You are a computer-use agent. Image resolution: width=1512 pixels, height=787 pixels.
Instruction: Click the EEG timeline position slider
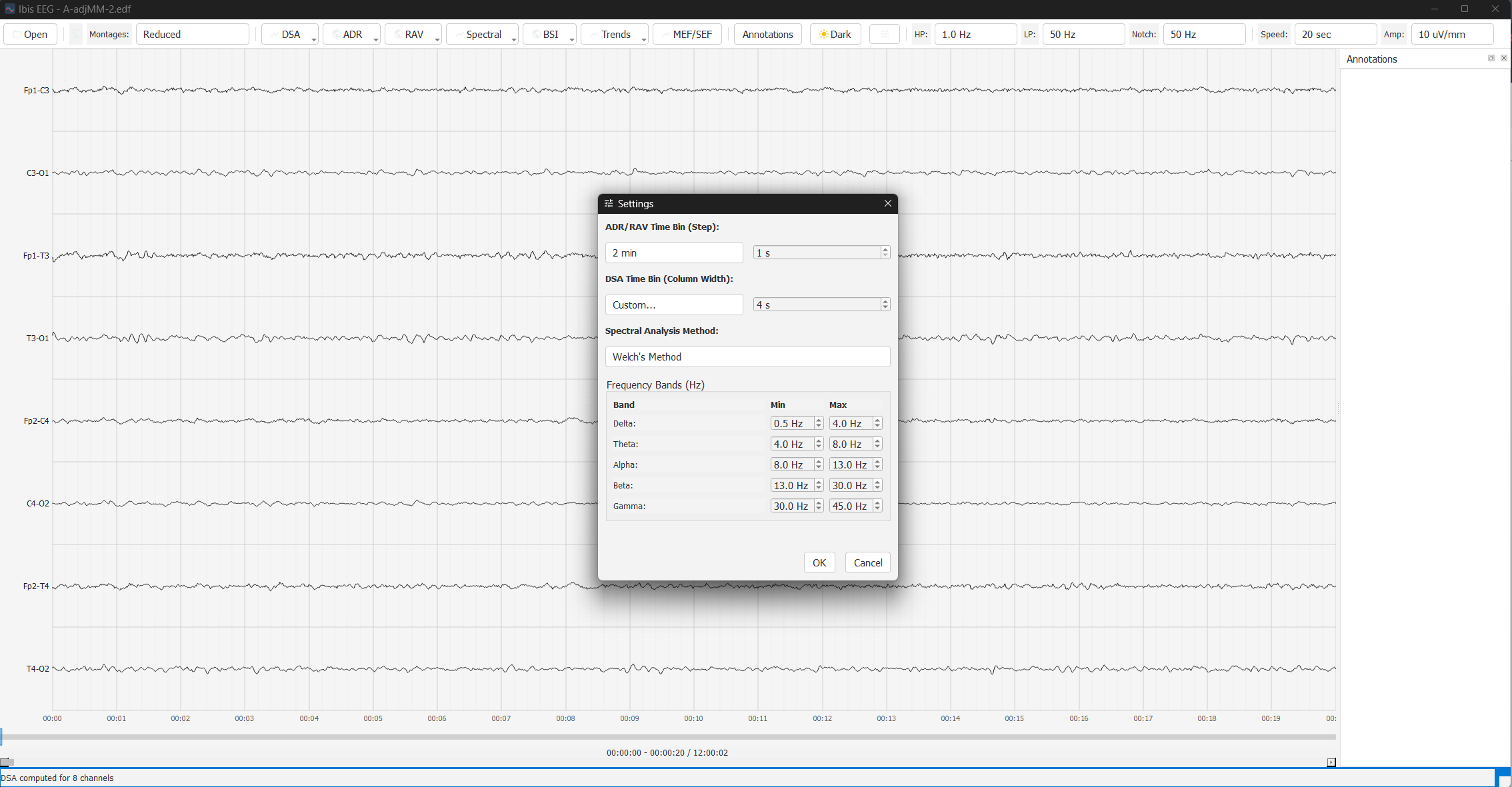tap(667, 737)
